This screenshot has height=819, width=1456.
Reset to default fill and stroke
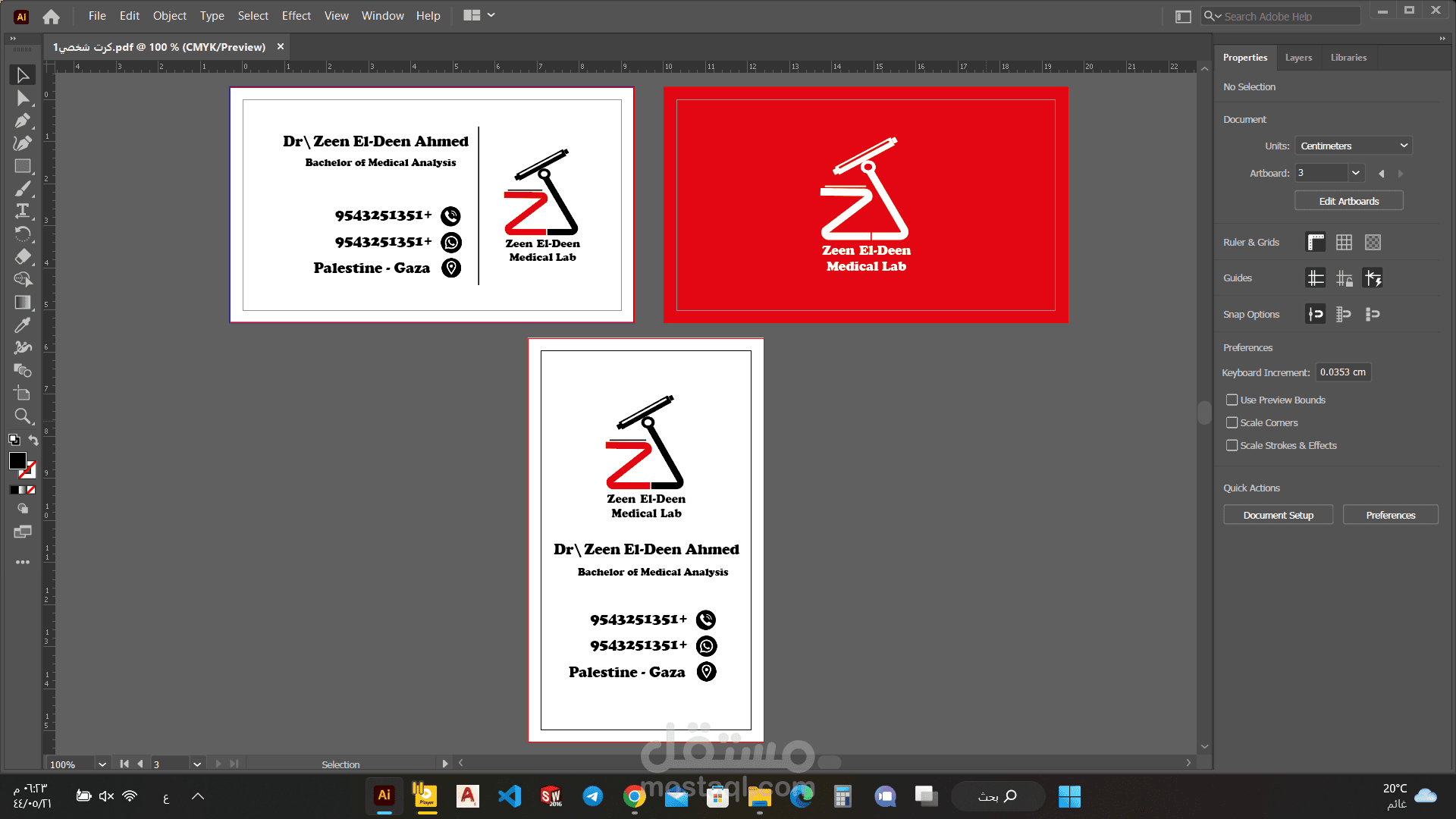[x=14, y=440]
